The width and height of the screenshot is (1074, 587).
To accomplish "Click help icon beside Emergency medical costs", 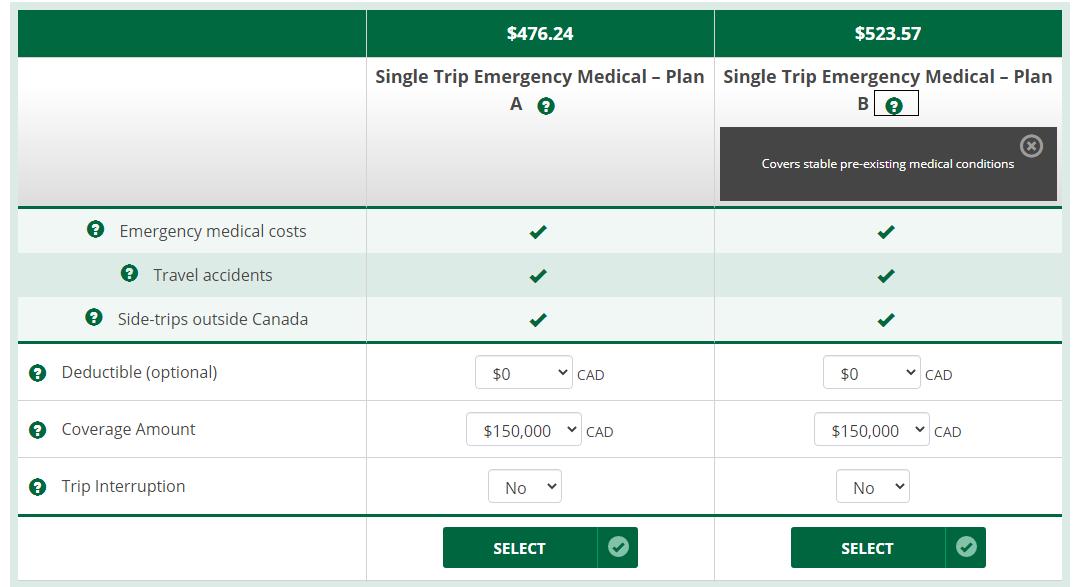I will coord(95,230).
